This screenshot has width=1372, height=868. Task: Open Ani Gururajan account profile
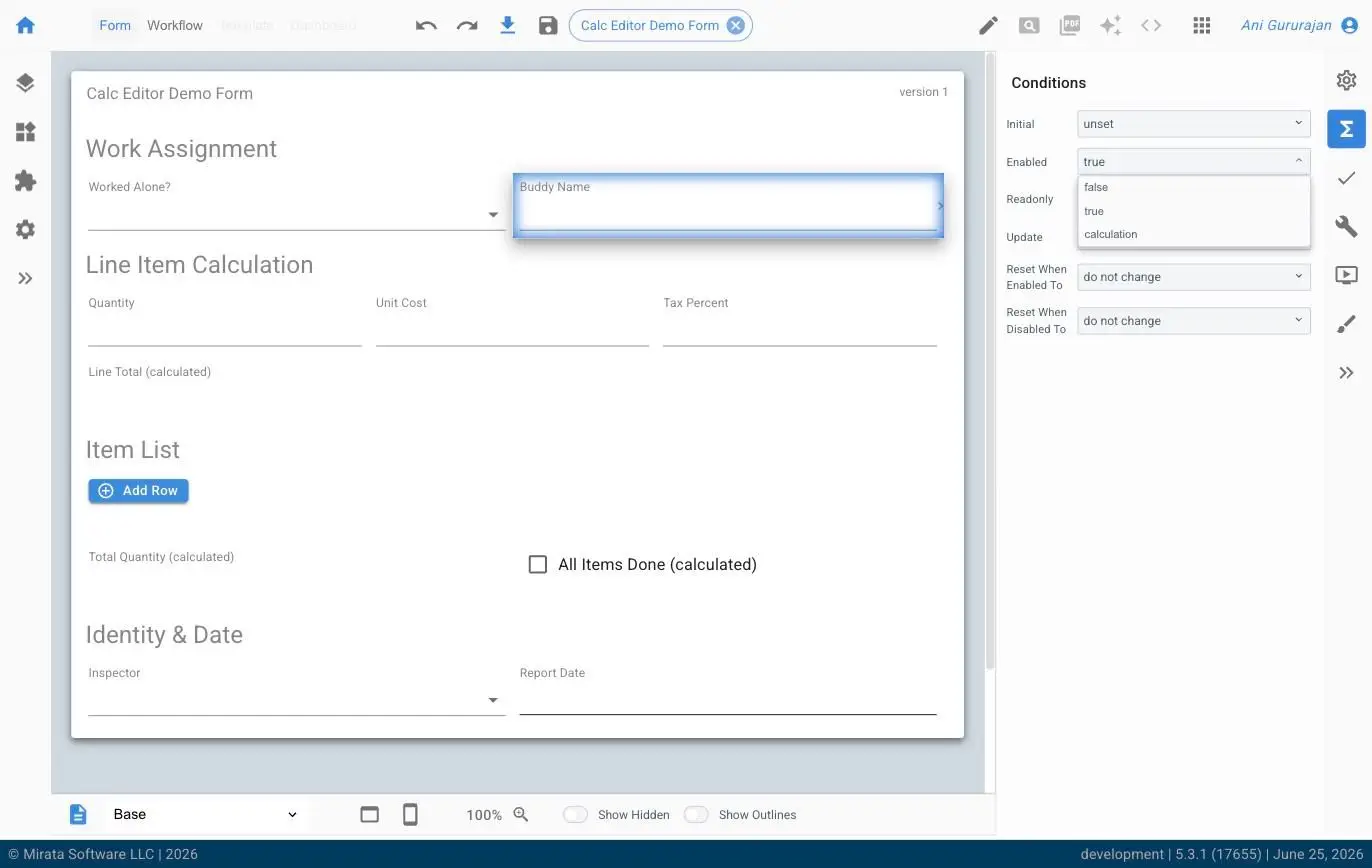pyautogui.click(x=1300, y=25)
